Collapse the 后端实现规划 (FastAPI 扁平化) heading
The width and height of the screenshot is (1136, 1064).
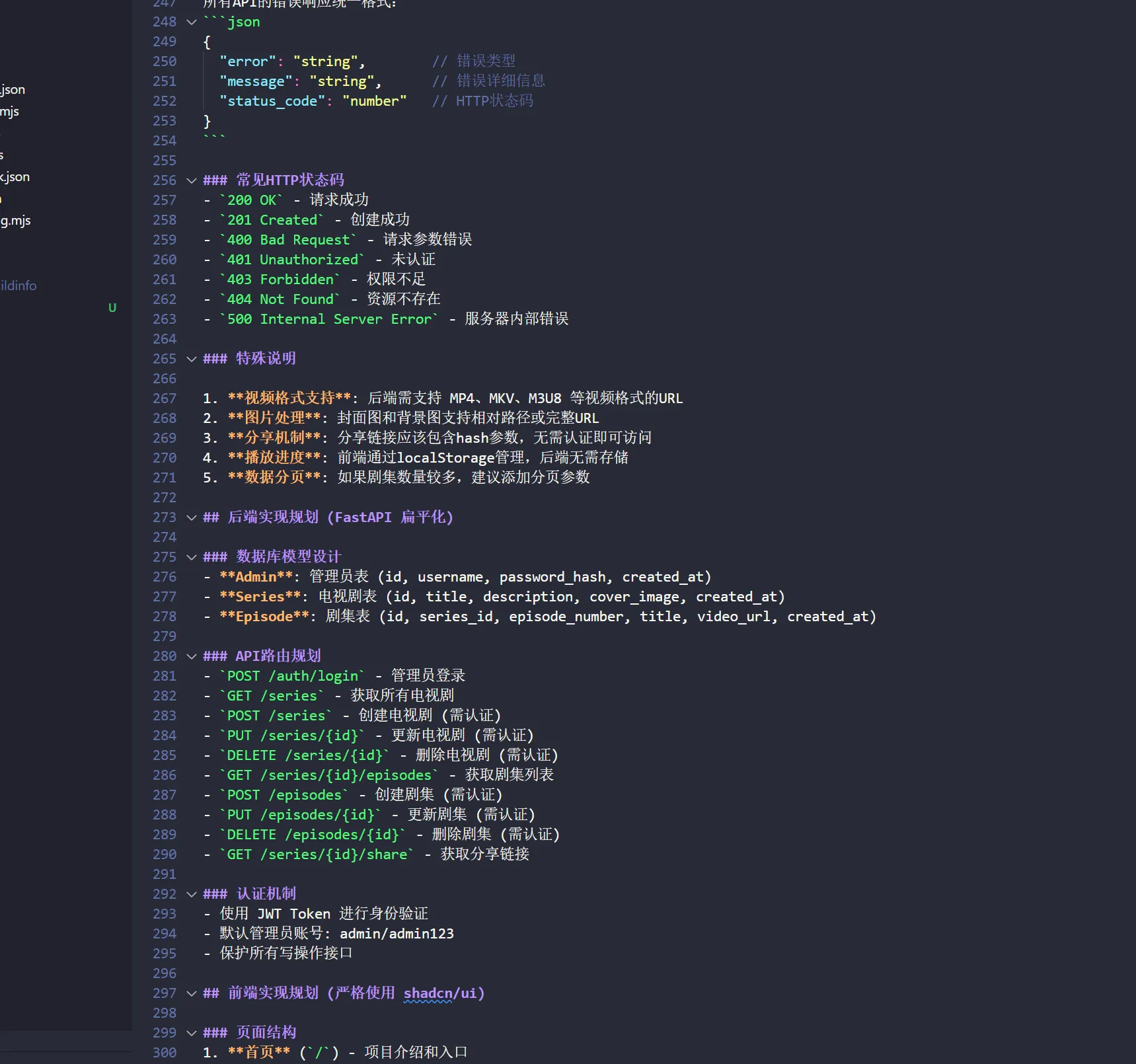(x=192, y=517)
